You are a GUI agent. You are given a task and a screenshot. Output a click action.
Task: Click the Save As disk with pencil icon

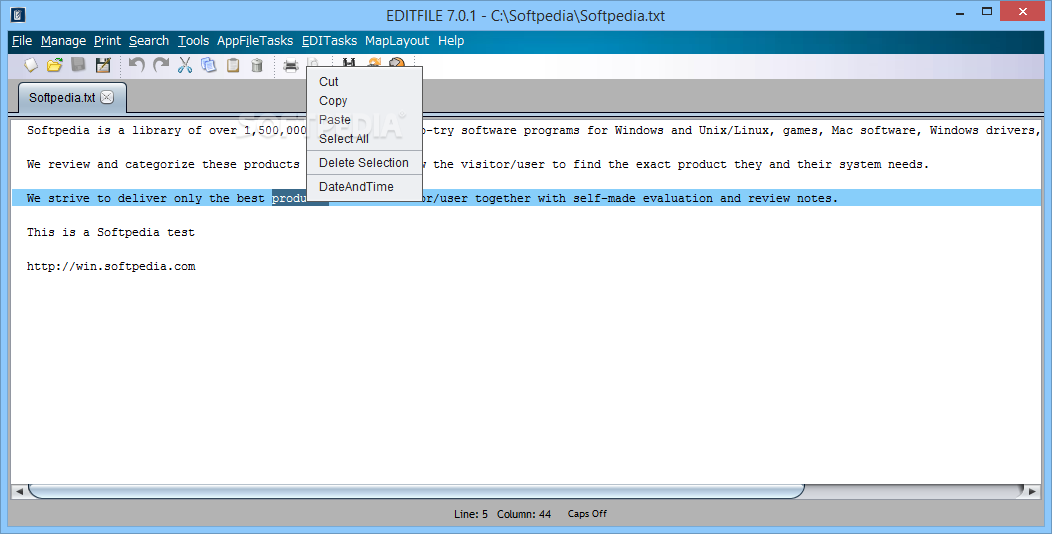[103, 65]
